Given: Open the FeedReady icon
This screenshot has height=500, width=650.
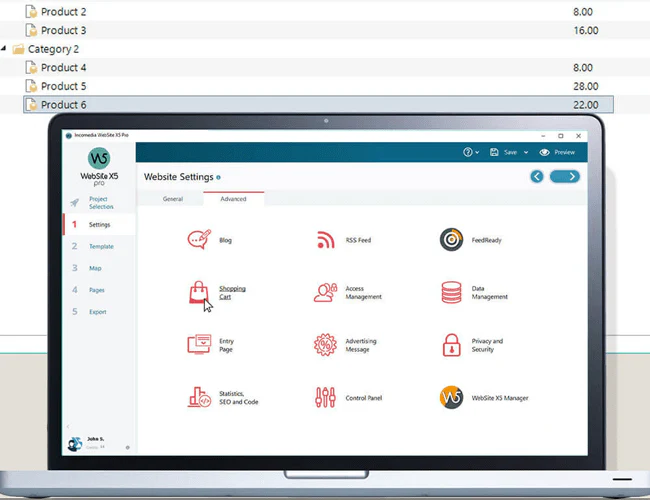Looking at the screenshot, I should [x=451, y=240].
